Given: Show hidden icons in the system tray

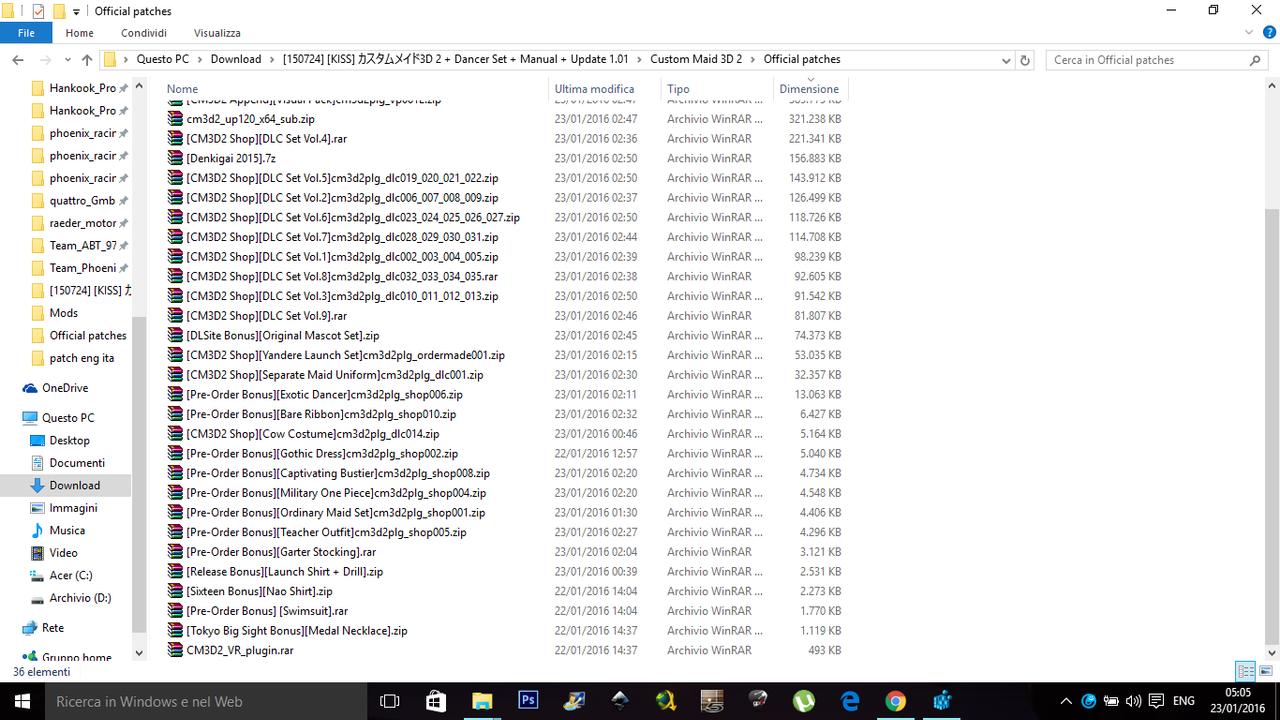Looking at the screenshot, I should pyautogui.click(x=1066, y=701).
